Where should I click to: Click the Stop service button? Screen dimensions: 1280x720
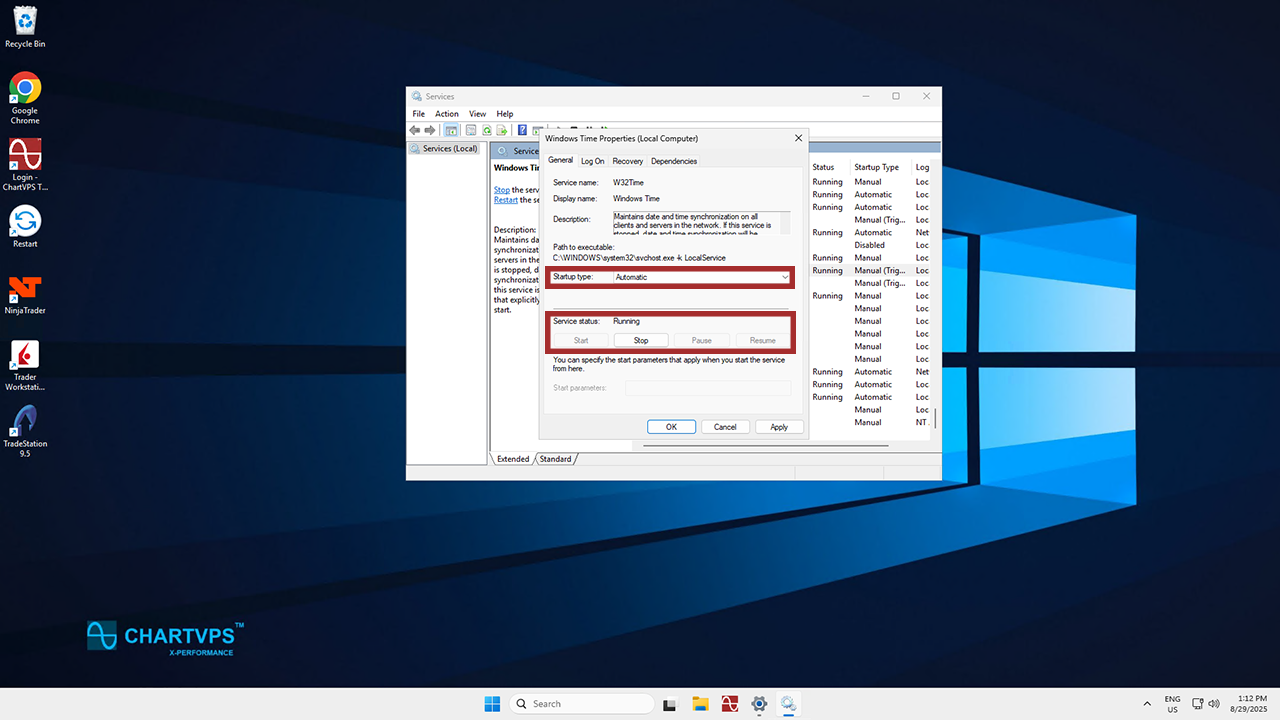coord(641,341)
